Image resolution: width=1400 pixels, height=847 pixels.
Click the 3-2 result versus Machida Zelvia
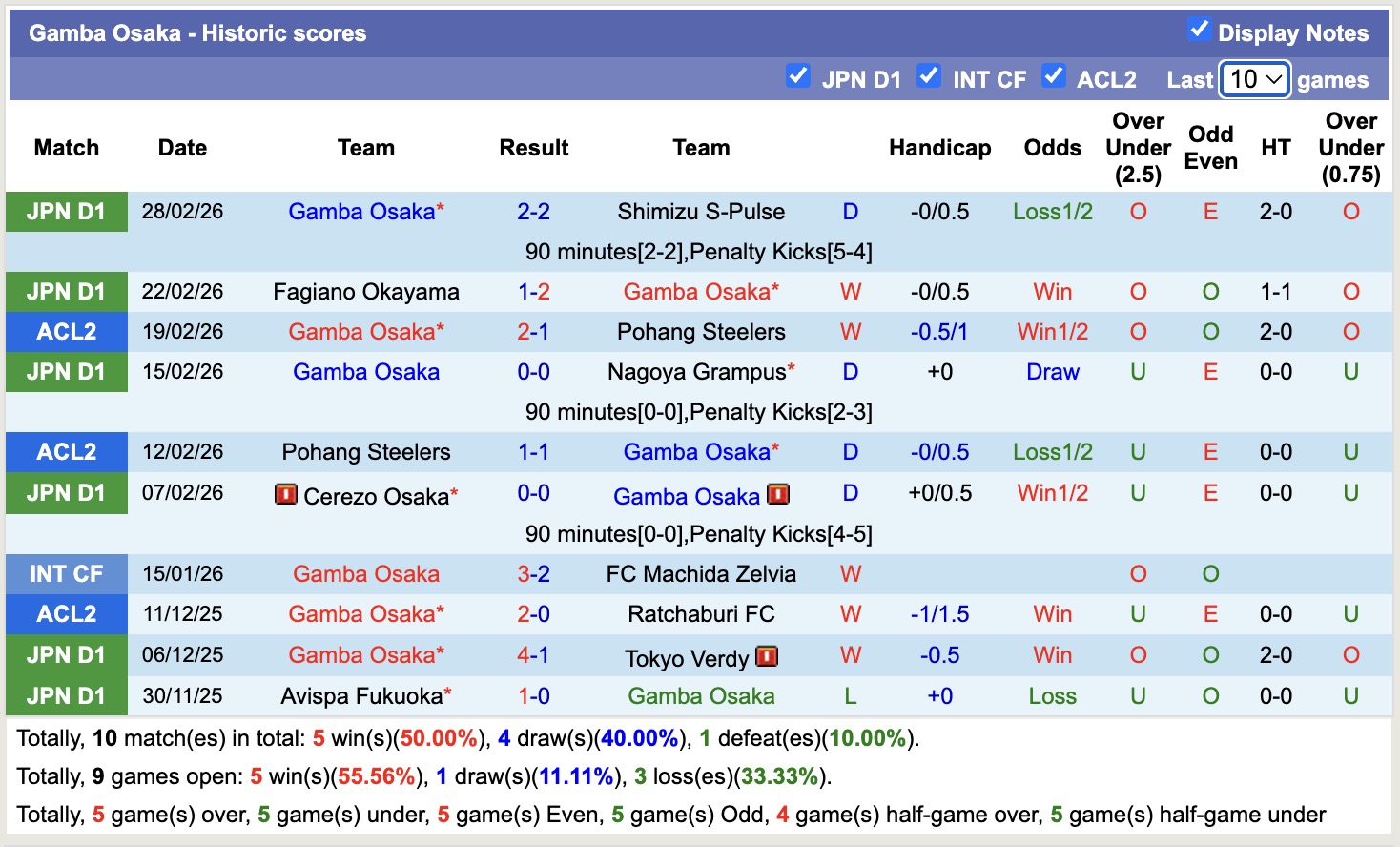pyautogui.click(x=533, y=574)
